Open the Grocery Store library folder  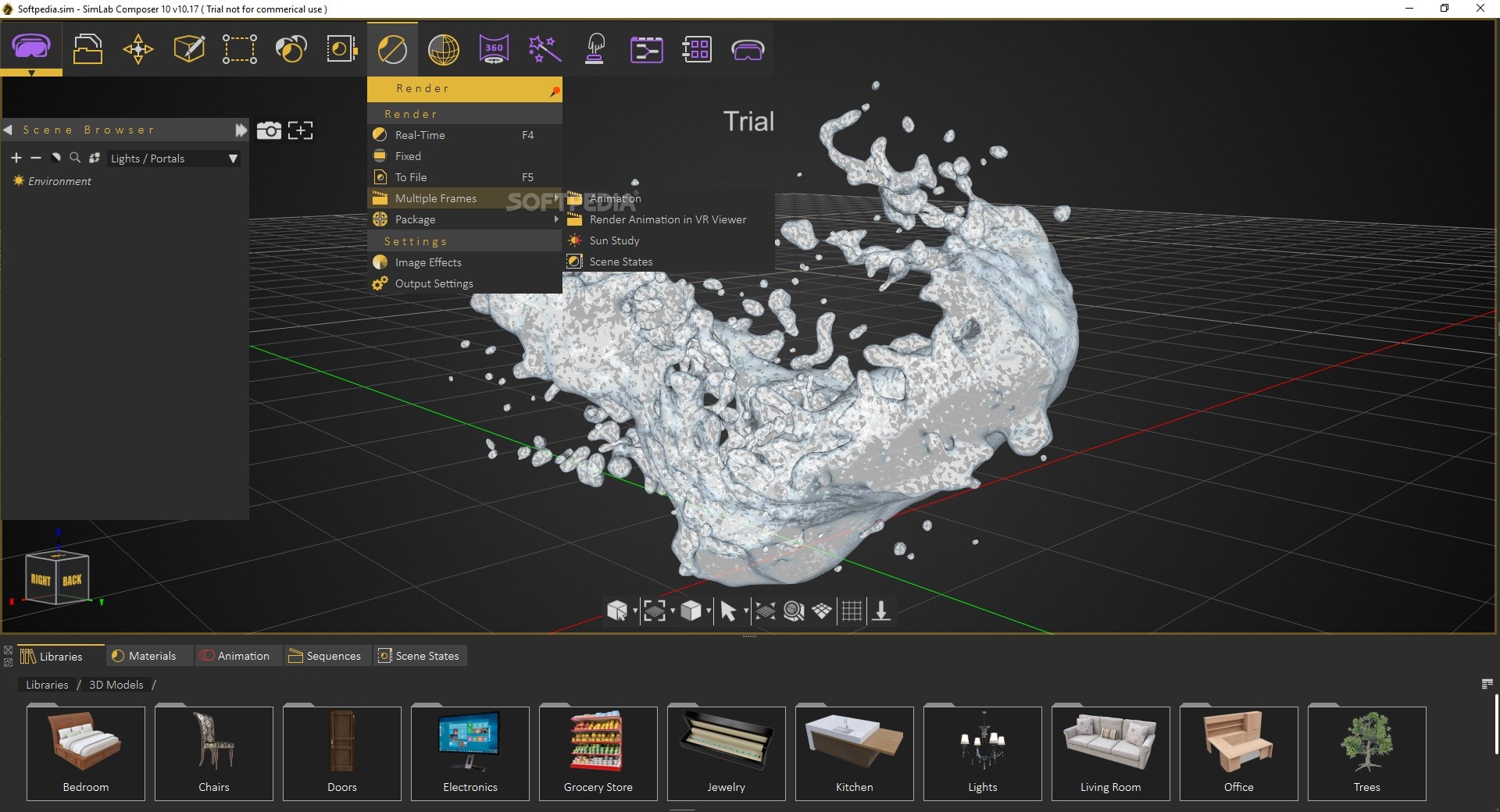tap(598, 753)
